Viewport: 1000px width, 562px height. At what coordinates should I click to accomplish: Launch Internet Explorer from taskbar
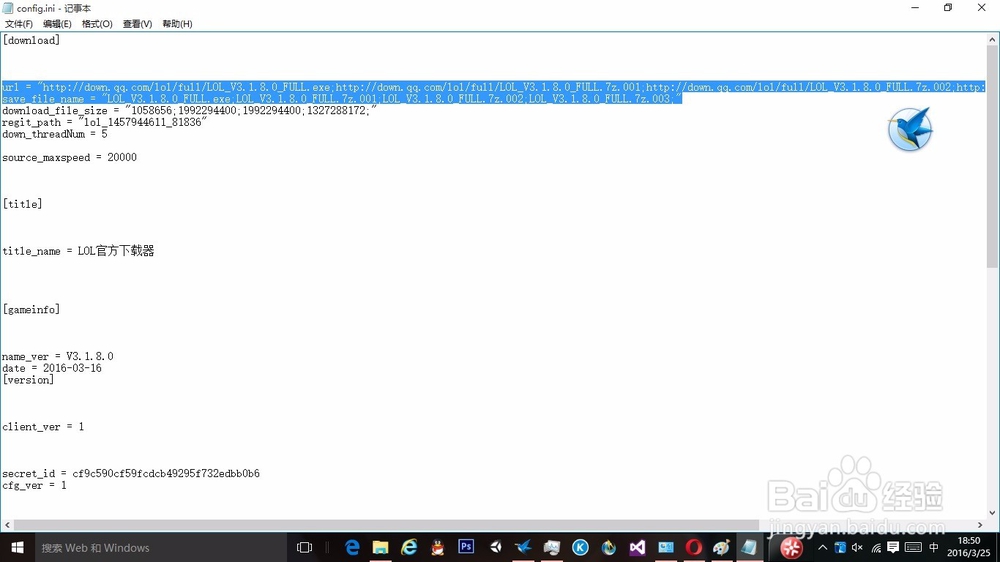409,547
